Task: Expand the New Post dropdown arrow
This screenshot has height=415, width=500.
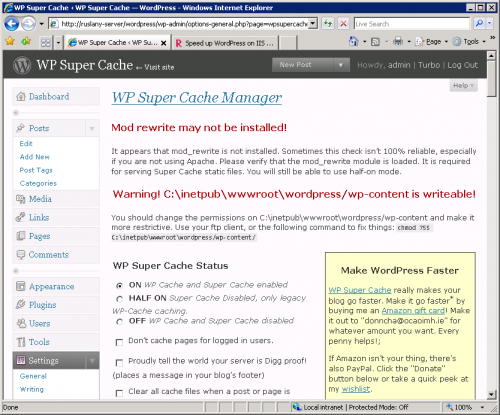Action: click(x=341, y=65)
